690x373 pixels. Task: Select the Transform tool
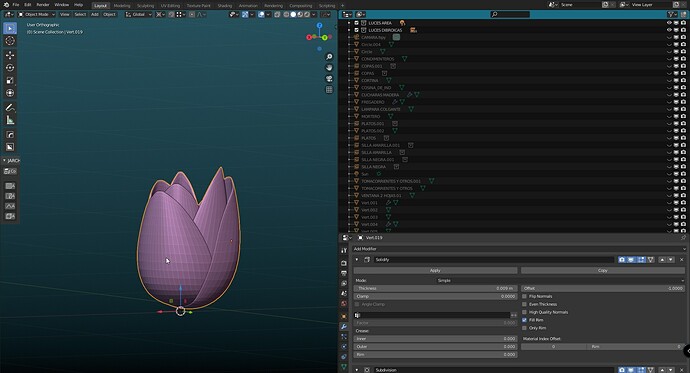point(10,93)
